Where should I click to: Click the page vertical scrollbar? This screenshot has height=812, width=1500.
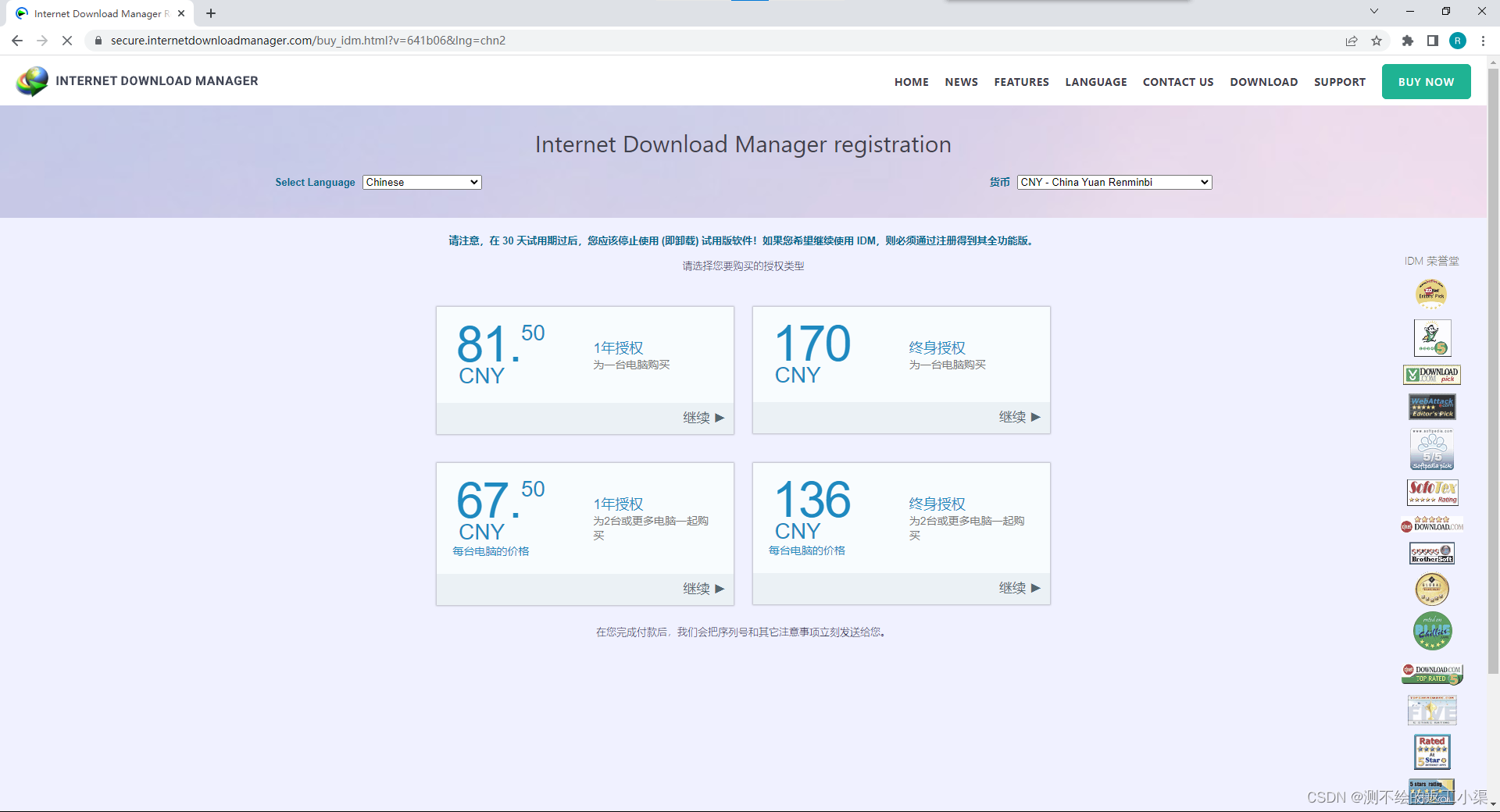point(1493,371)
